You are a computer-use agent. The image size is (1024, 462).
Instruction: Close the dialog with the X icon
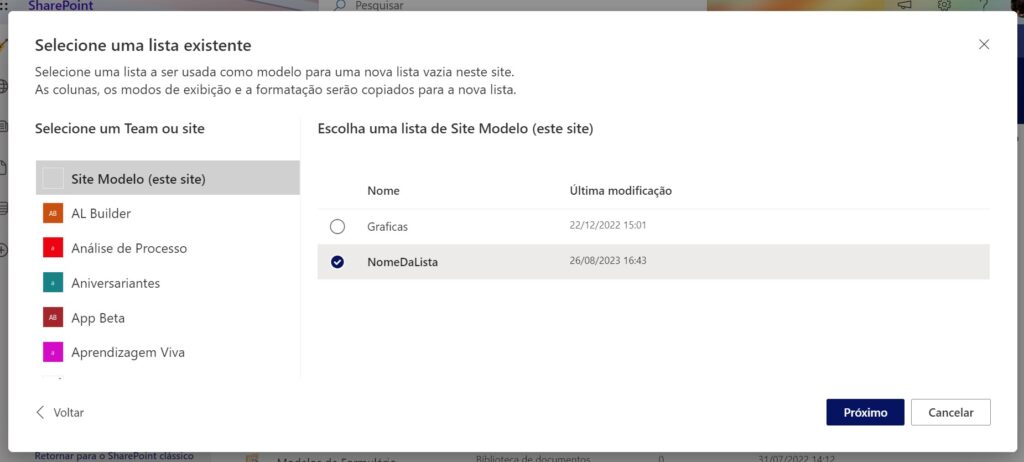coord(984,45)
